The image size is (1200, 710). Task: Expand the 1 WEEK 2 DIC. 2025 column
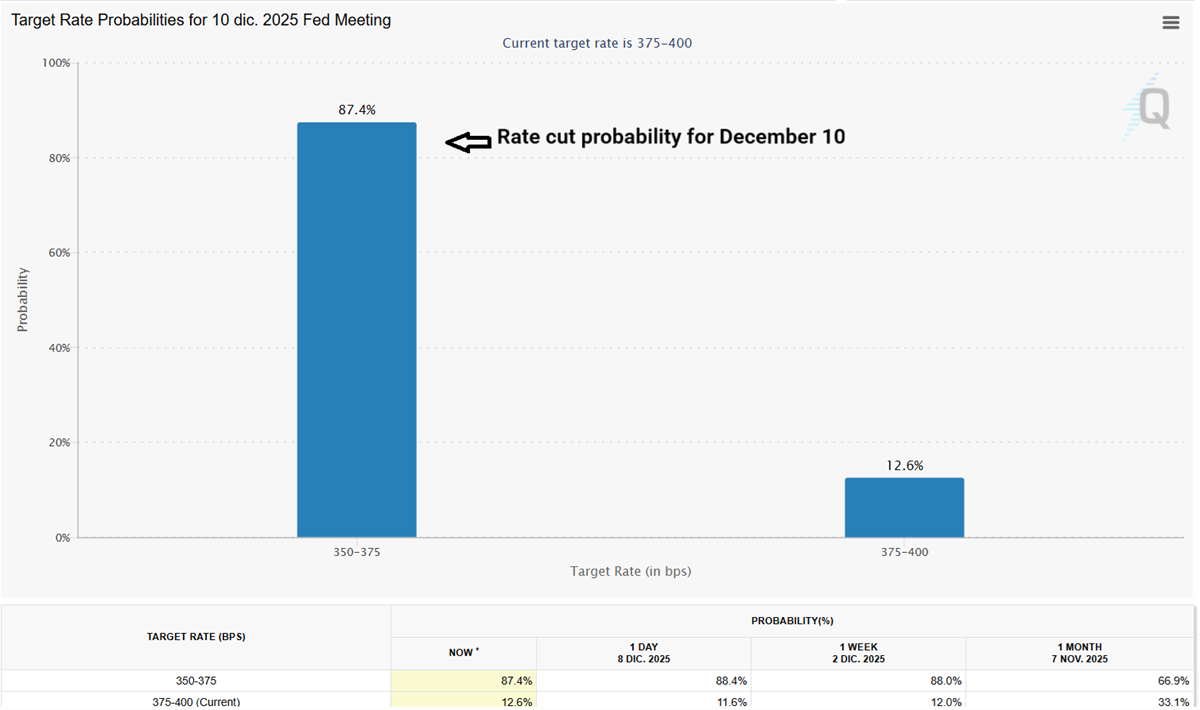858,652
